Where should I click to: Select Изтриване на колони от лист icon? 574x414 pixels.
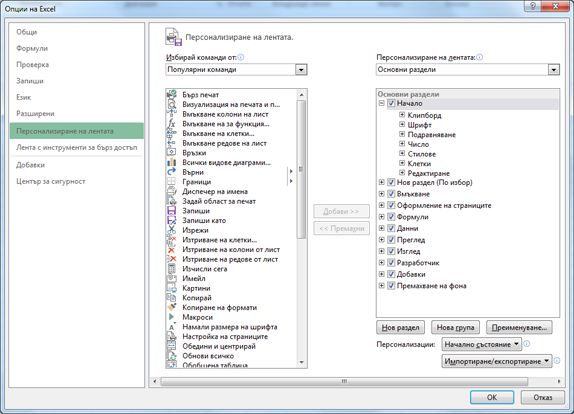[x=171, y=250]
